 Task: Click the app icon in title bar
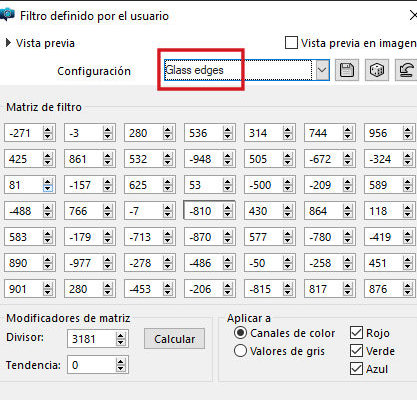click(x=7, y=15)
